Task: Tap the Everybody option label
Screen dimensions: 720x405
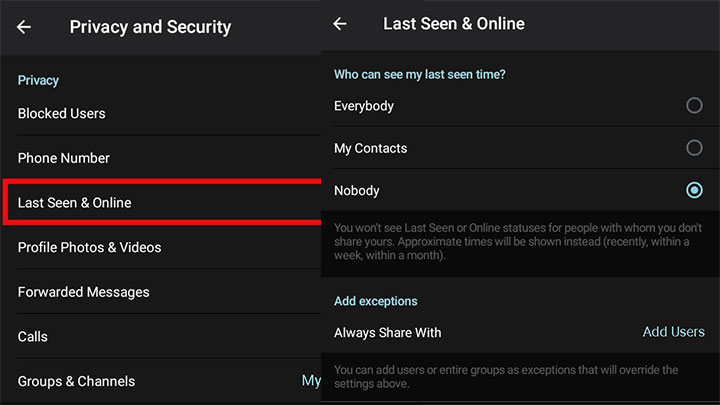Action: coord(364,106)
